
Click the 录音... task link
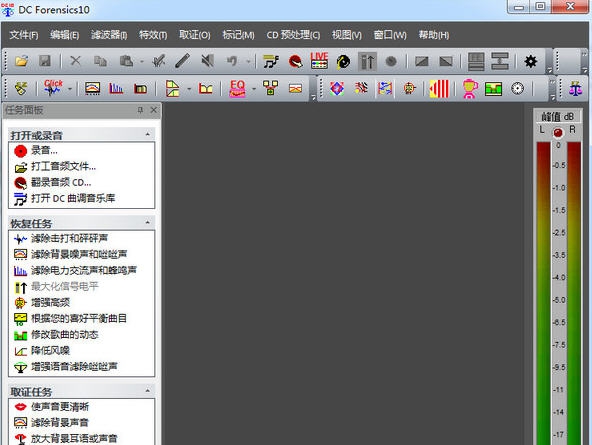pyautogui.click(x=44, y=150)
